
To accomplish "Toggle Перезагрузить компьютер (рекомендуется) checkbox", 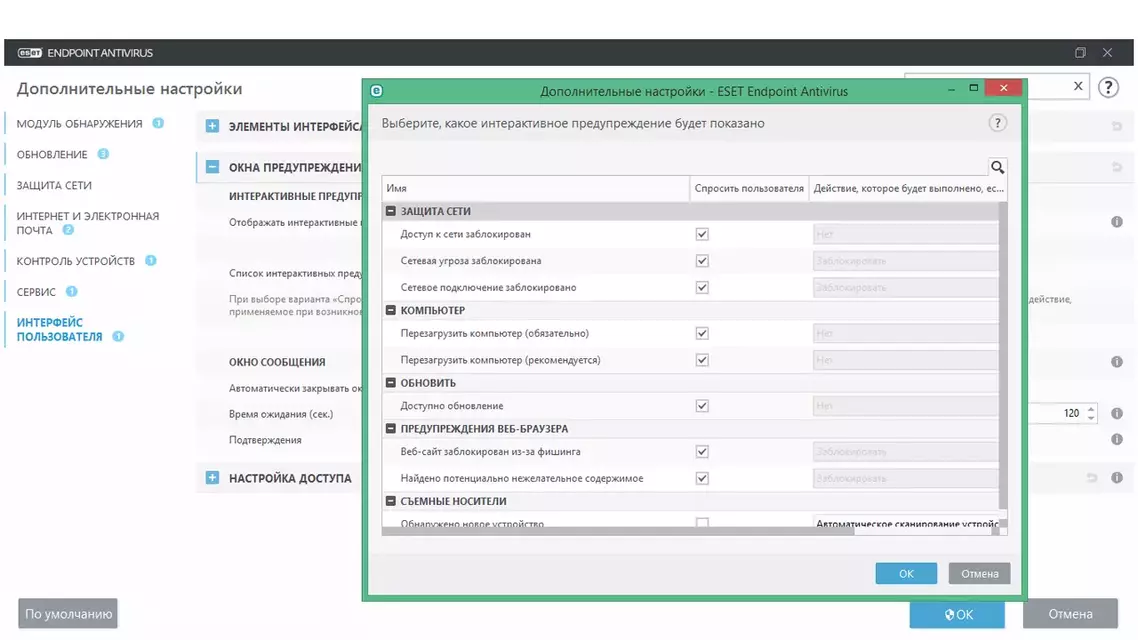I will (x=702, y=360).
